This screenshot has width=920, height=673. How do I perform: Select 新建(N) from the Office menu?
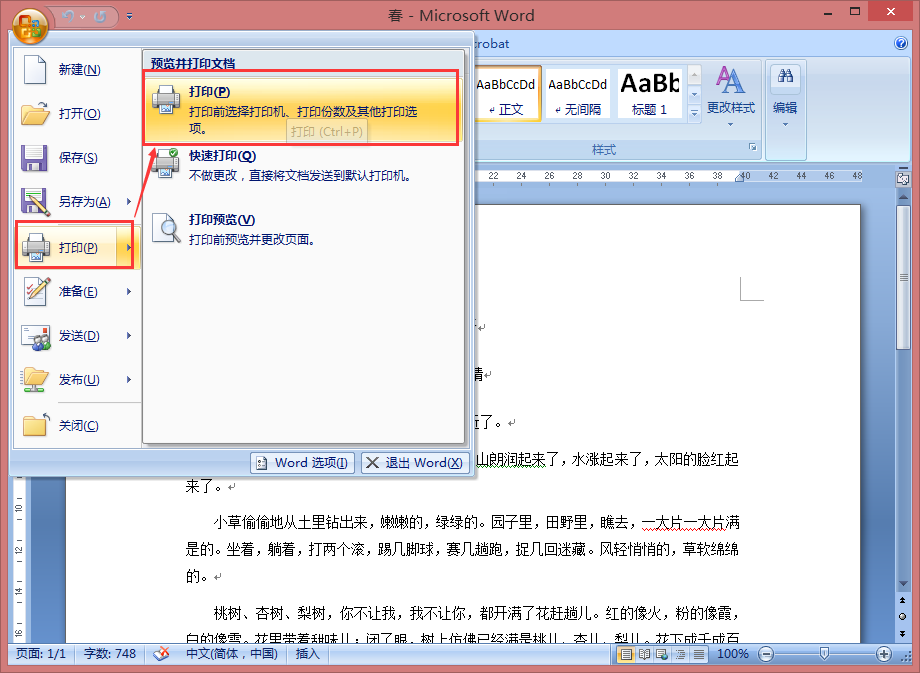pyautogui.click(x=77, y=70)
